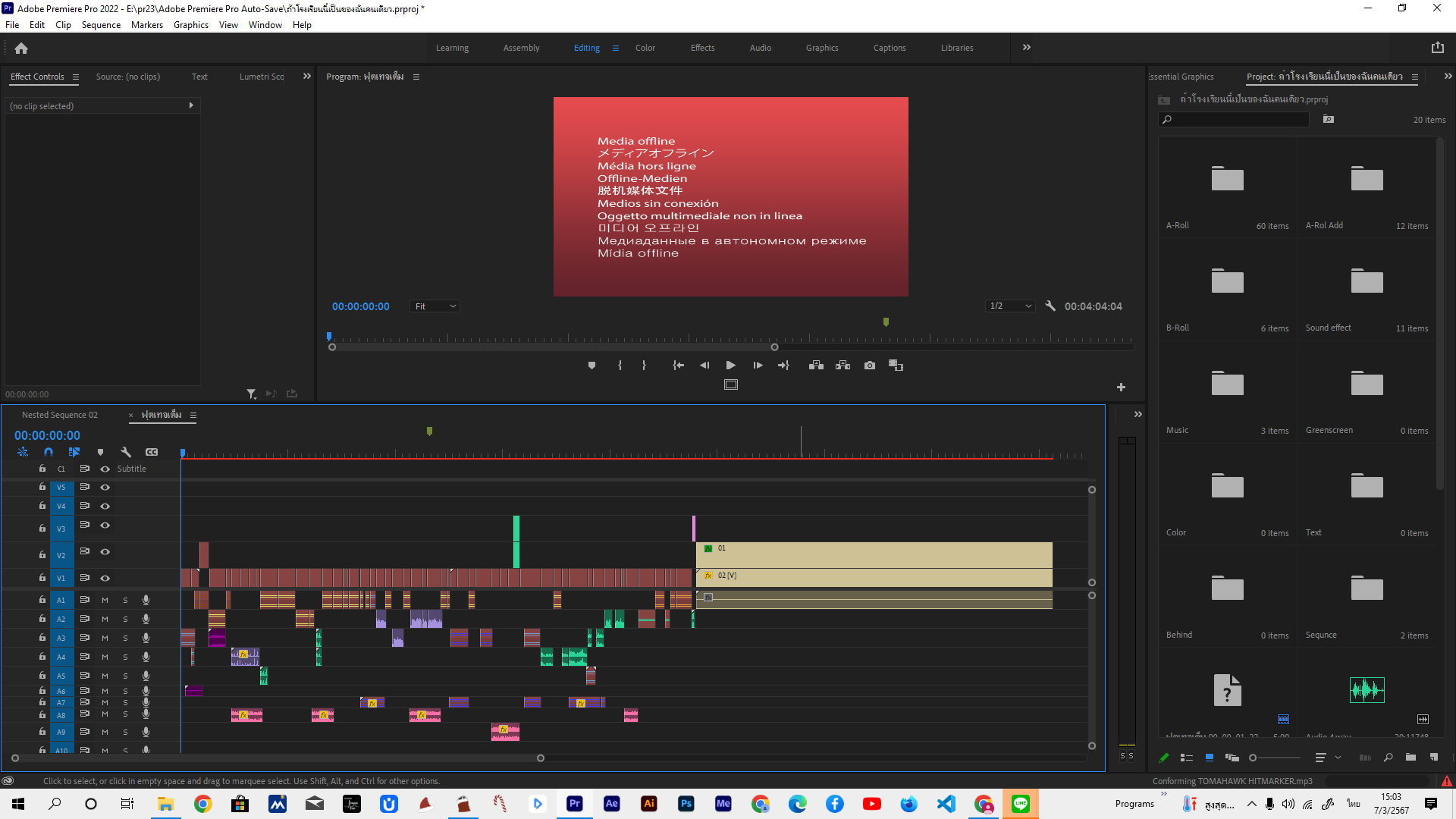Open Editing workspace menu
The image size is (1456, 819).
[x=616, y=48]
